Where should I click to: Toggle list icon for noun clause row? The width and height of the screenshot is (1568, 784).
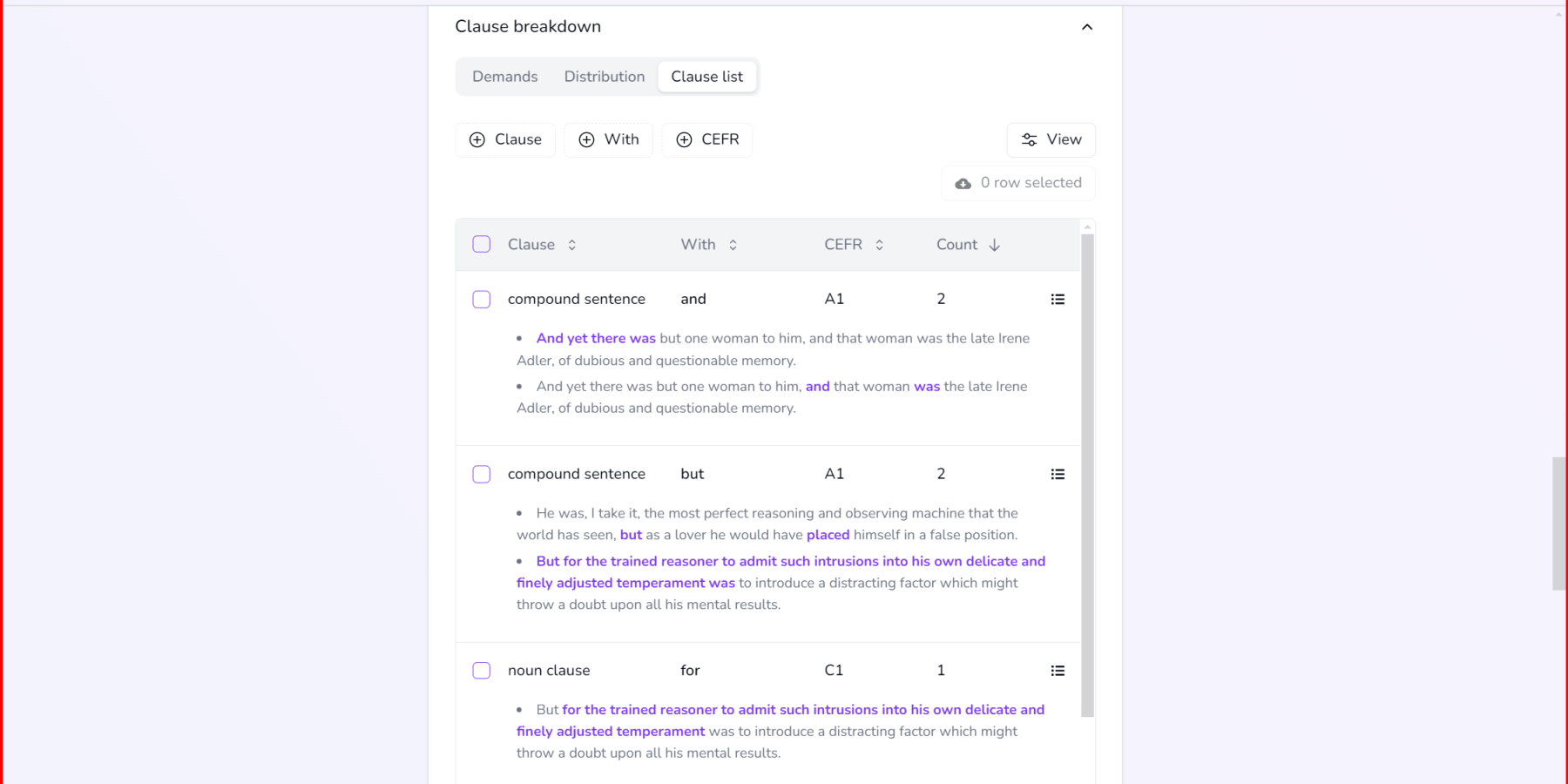[x=1058, y=671]
